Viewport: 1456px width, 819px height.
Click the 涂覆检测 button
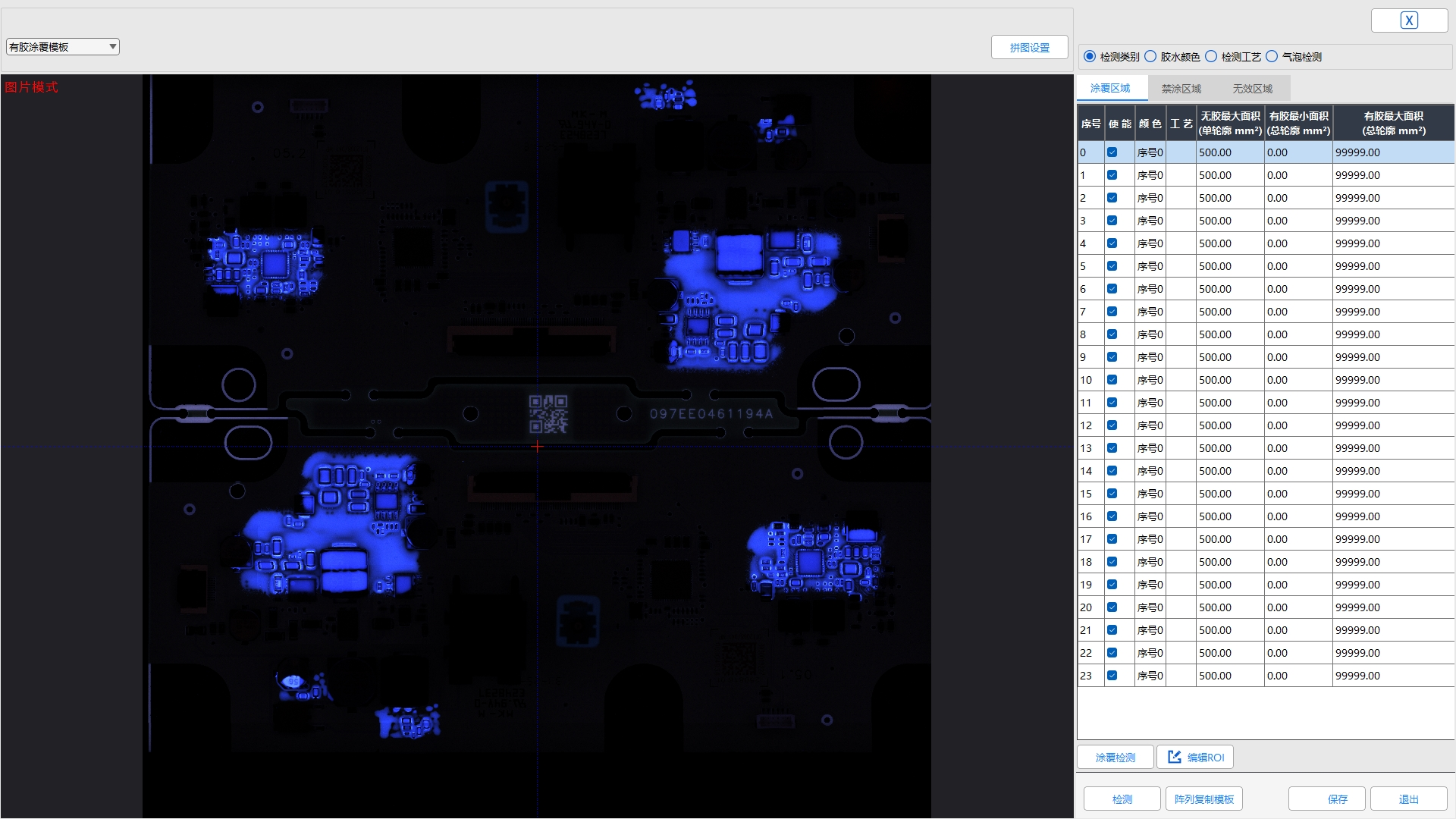click(x=1115, y=757)
